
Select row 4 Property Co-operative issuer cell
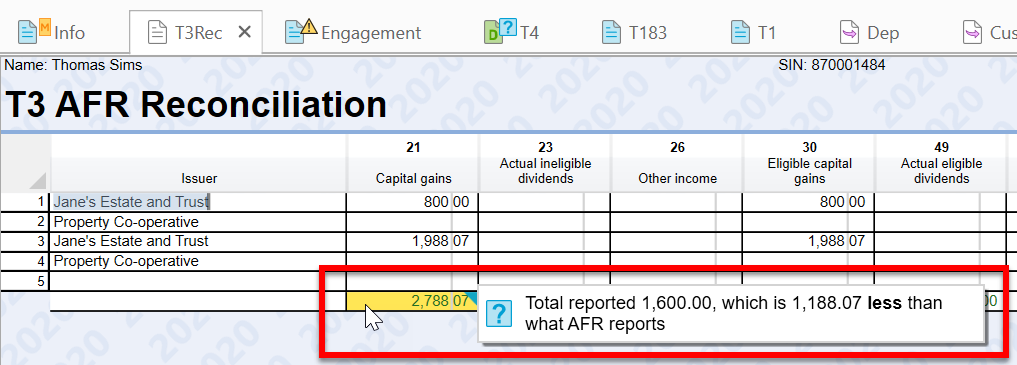(198, 261)
